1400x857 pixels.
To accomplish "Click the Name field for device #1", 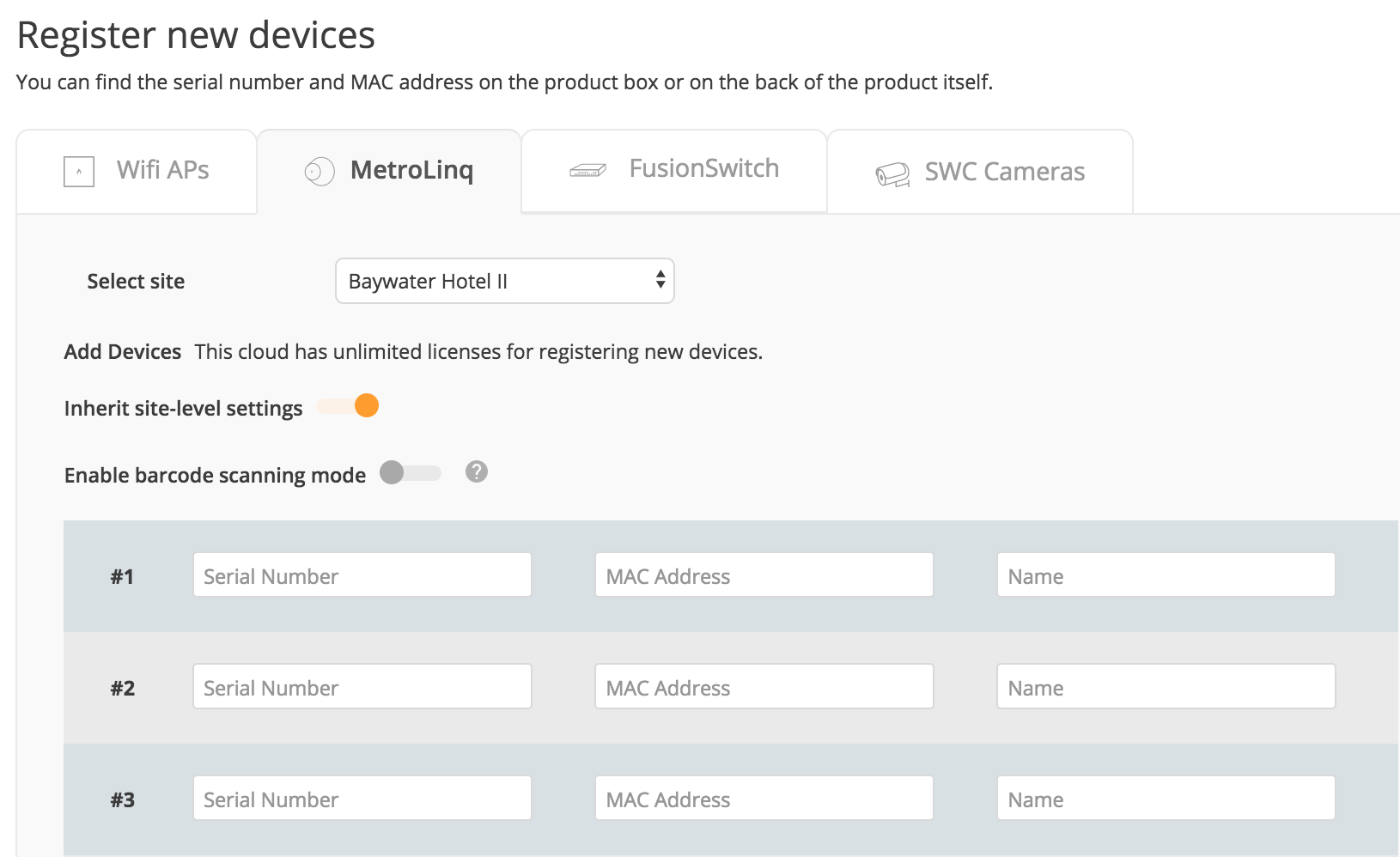I will [x=1166, y=575].
